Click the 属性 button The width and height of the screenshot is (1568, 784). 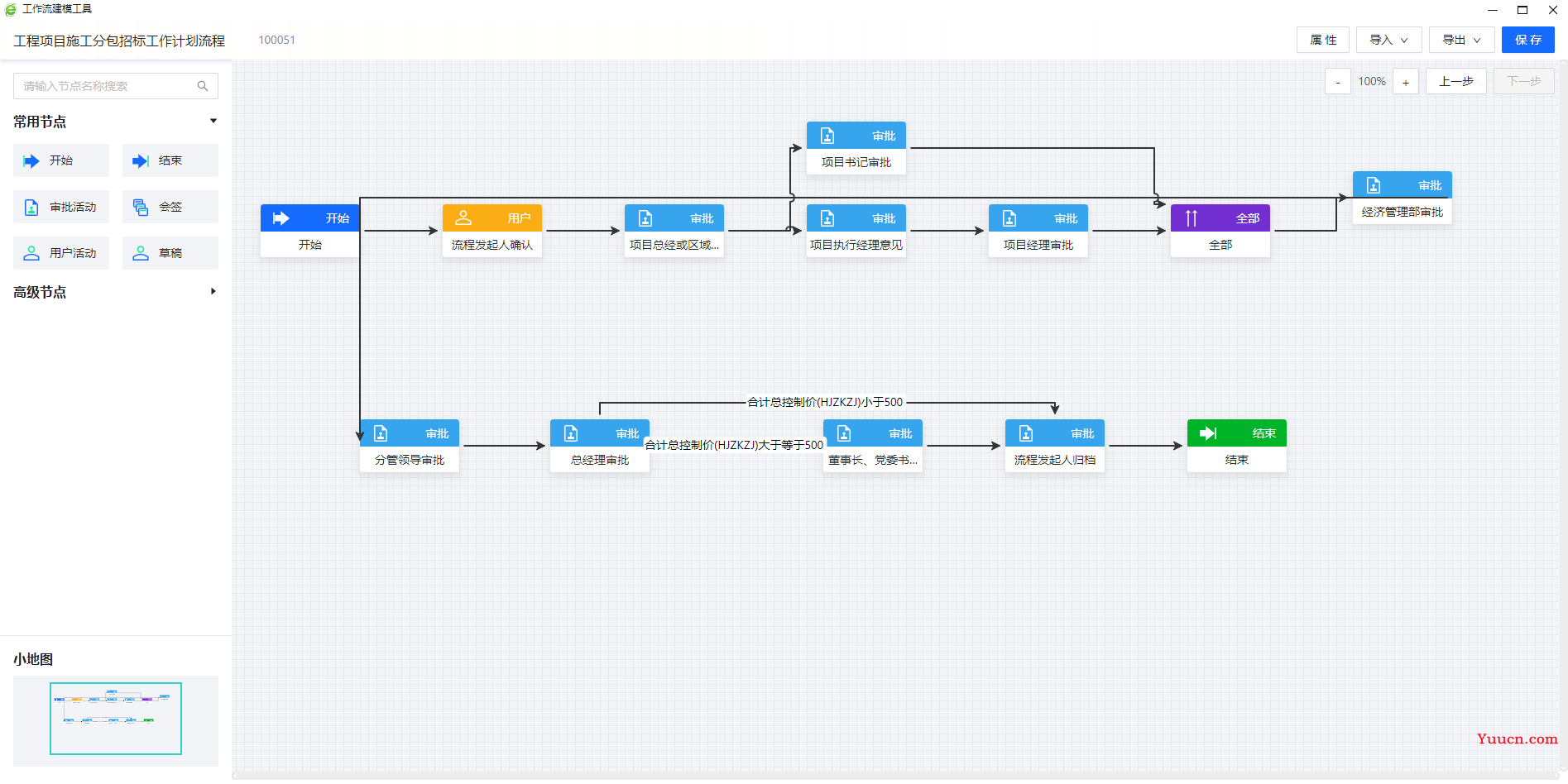pos(1323,40)
